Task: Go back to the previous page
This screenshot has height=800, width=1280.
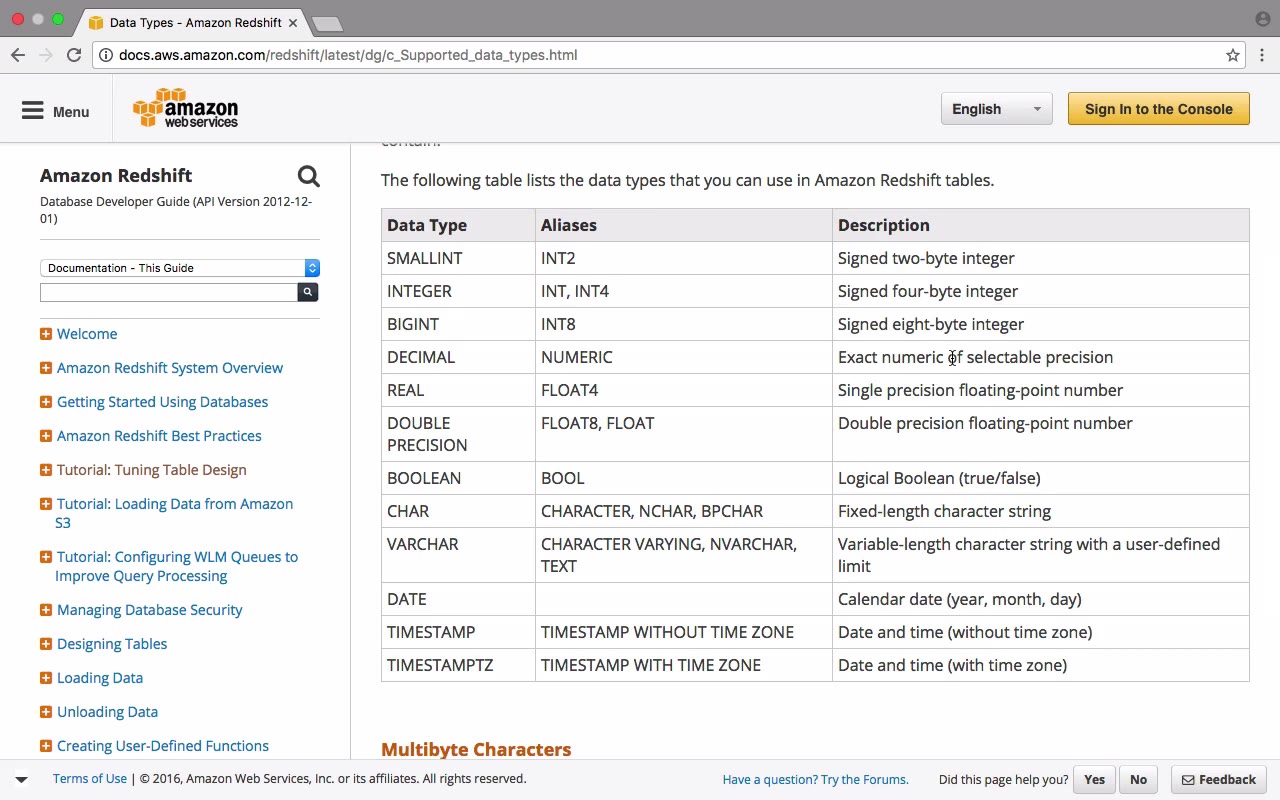Action: coord(18,55)
